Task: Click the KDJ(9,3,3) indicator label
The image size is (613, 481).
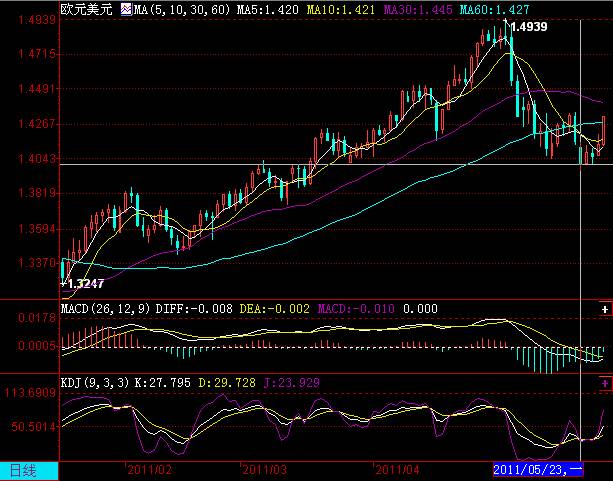Action: coord(95,382)
